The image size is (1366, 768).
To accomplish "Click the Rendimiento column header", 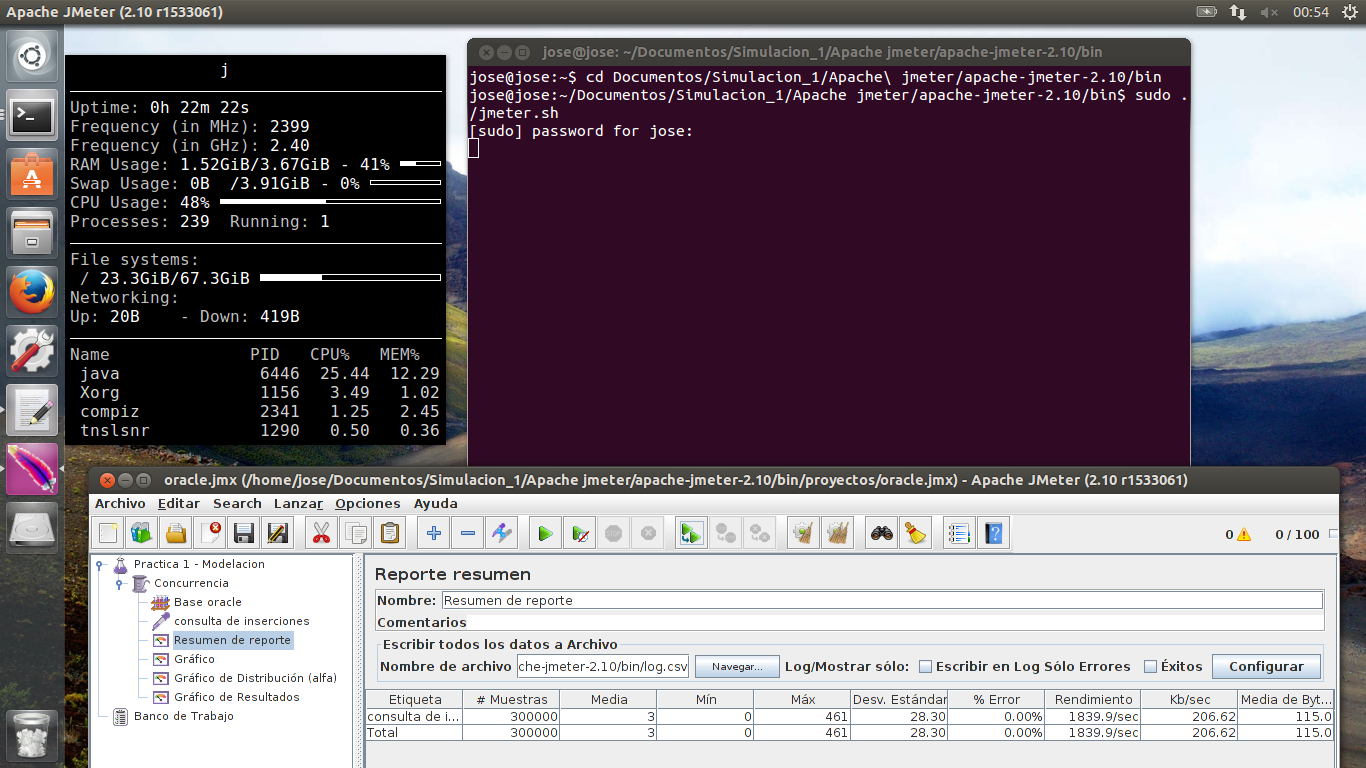I will click(x=1094, y=699).
